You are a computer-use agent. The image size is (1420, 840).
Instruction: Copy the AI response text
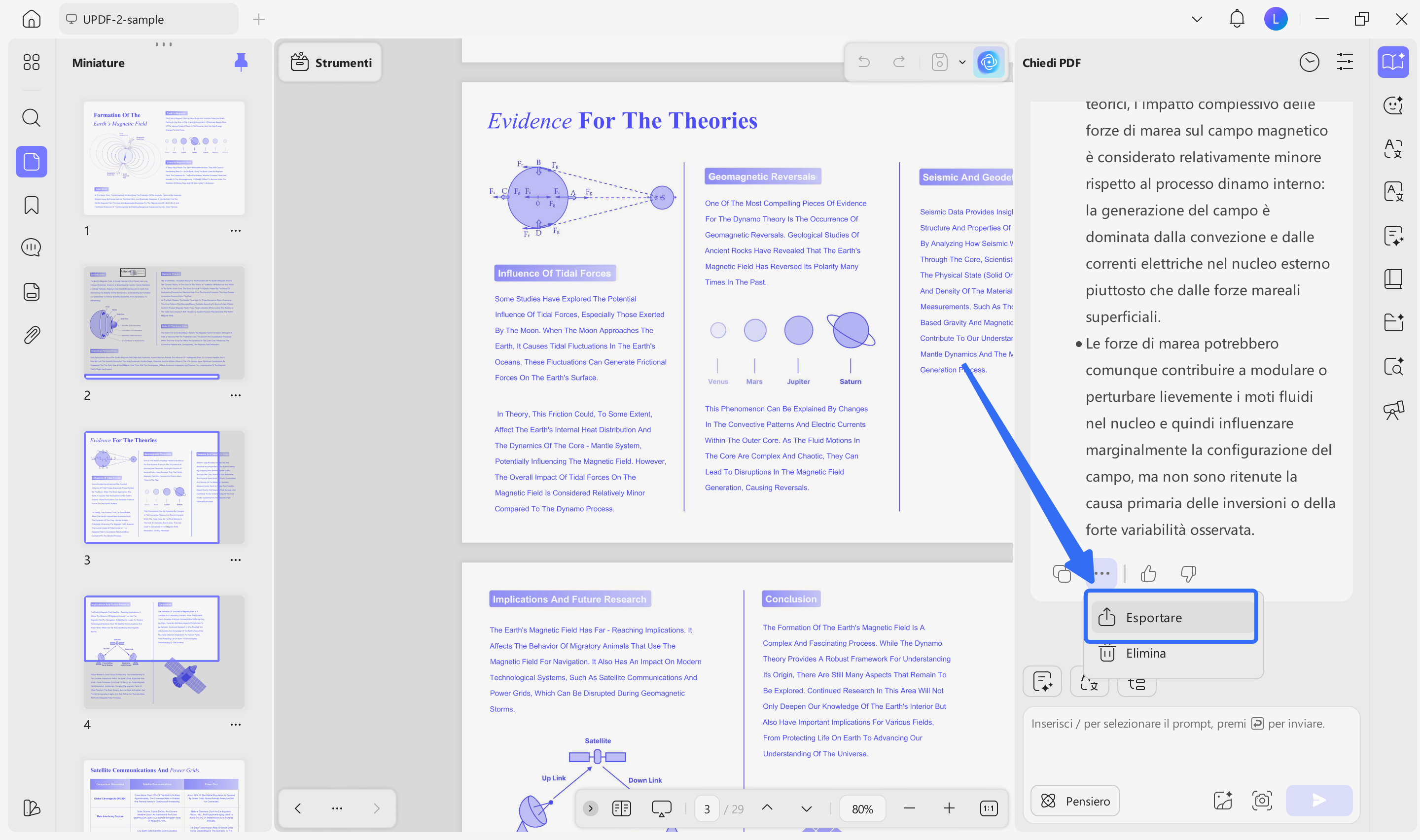[x=1062, y=574]
